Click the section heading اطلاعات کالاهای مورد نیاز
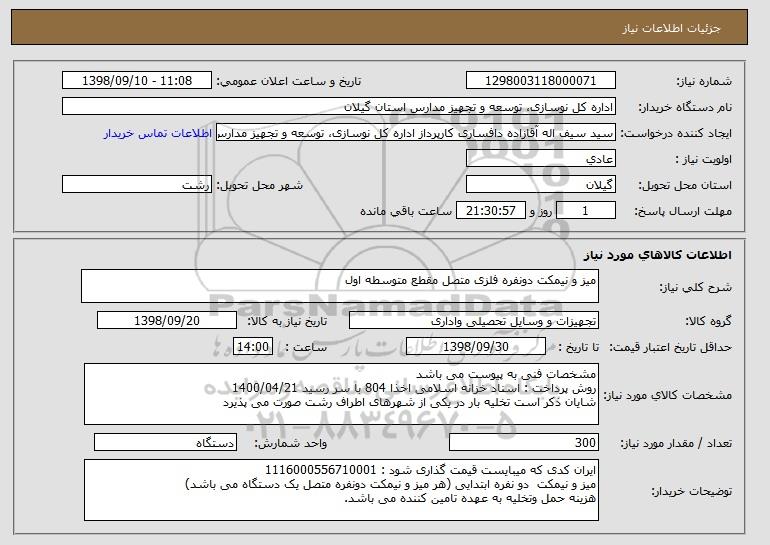The image size is (770, 545). click(658, 255)
